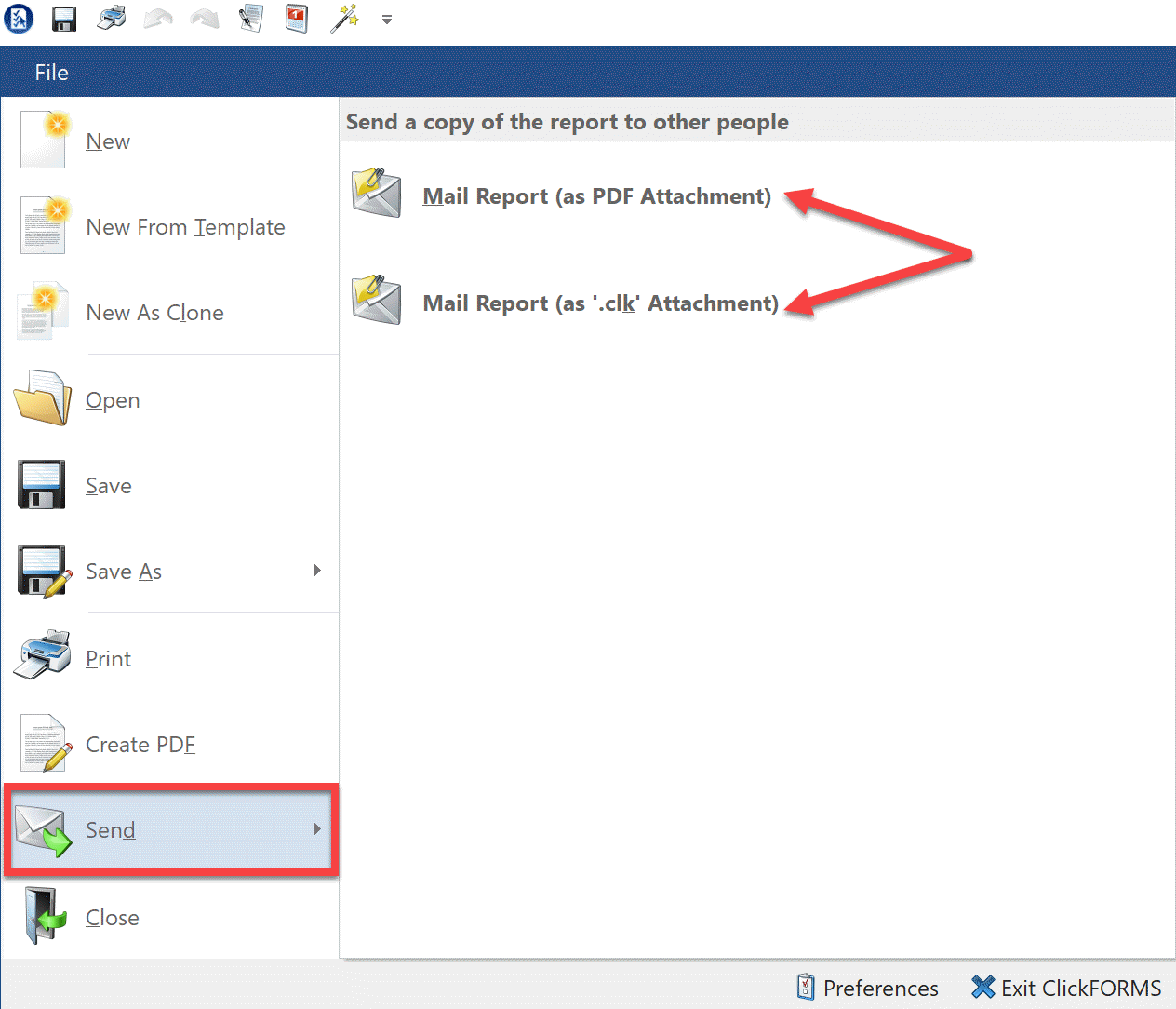Select New from the File menu
This screenshot has height=1009, width=1176.
click(x=108, y=141)
